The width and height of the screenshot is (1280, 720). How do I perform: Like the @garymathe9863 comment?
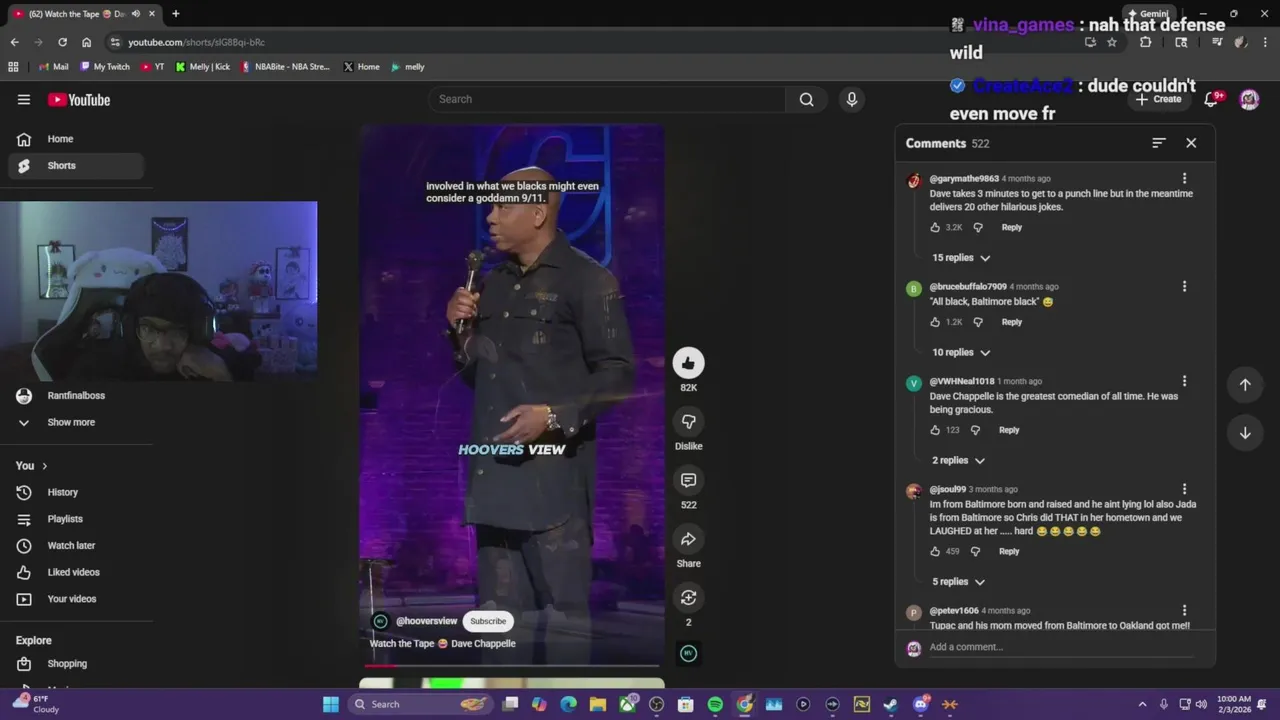pos(935,227)
